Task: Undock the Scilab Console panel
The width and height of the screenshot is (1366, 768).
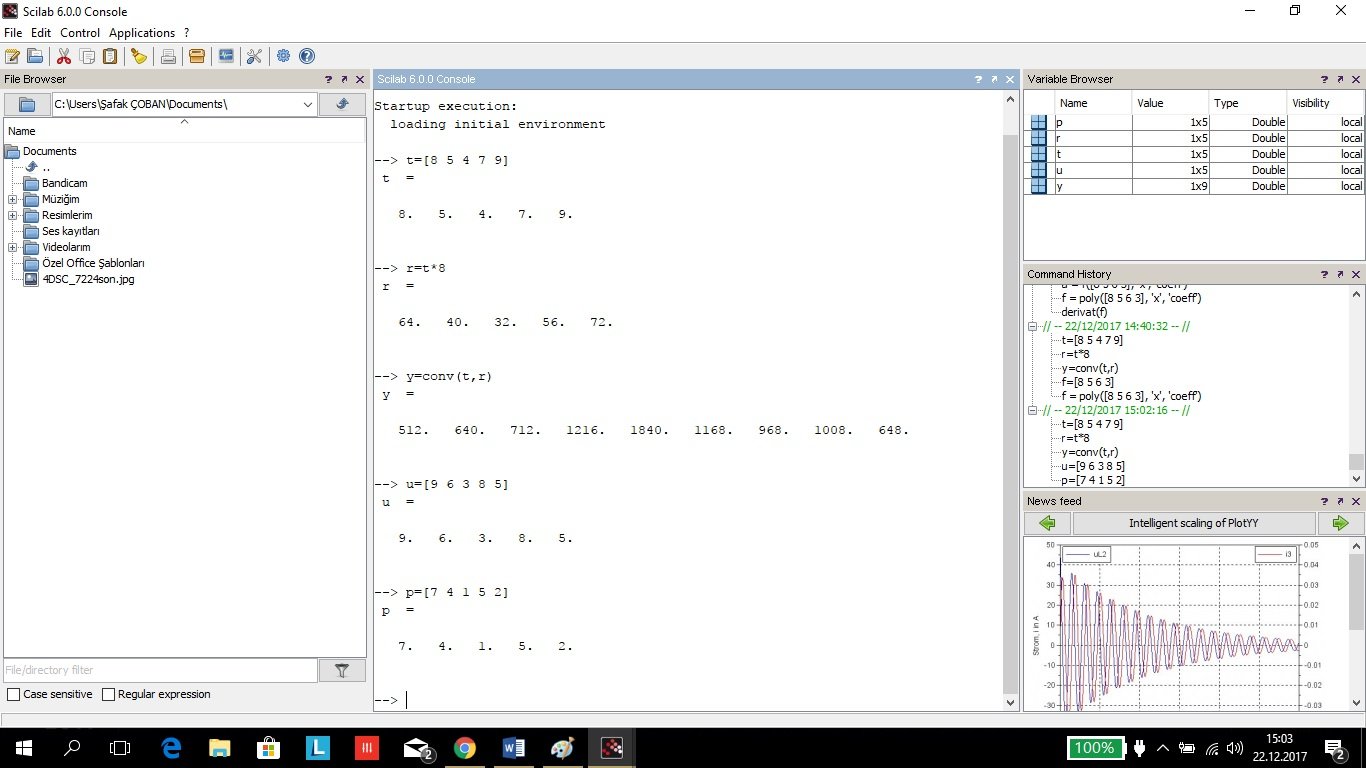Action: pyautogui.click(x=994, y=79)
